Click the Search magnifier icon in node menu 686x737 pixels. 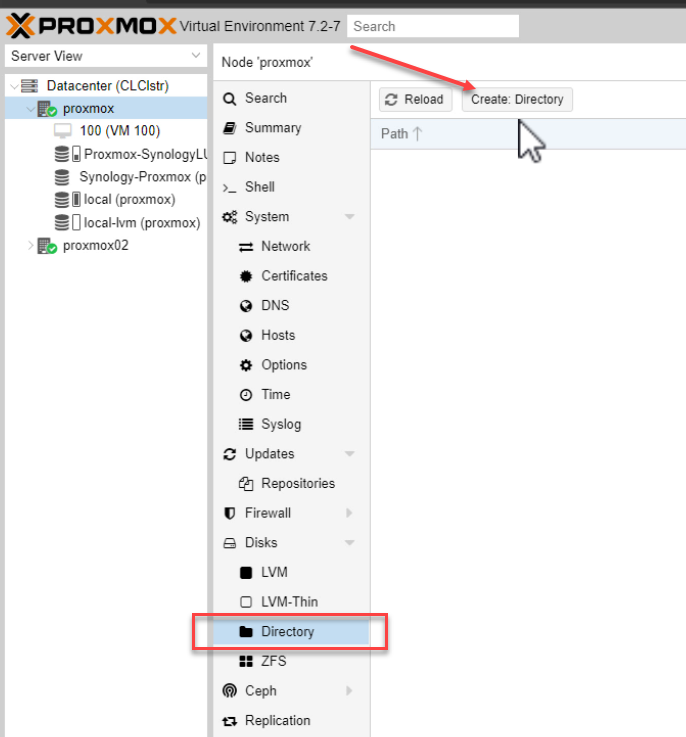pos(229,99)
